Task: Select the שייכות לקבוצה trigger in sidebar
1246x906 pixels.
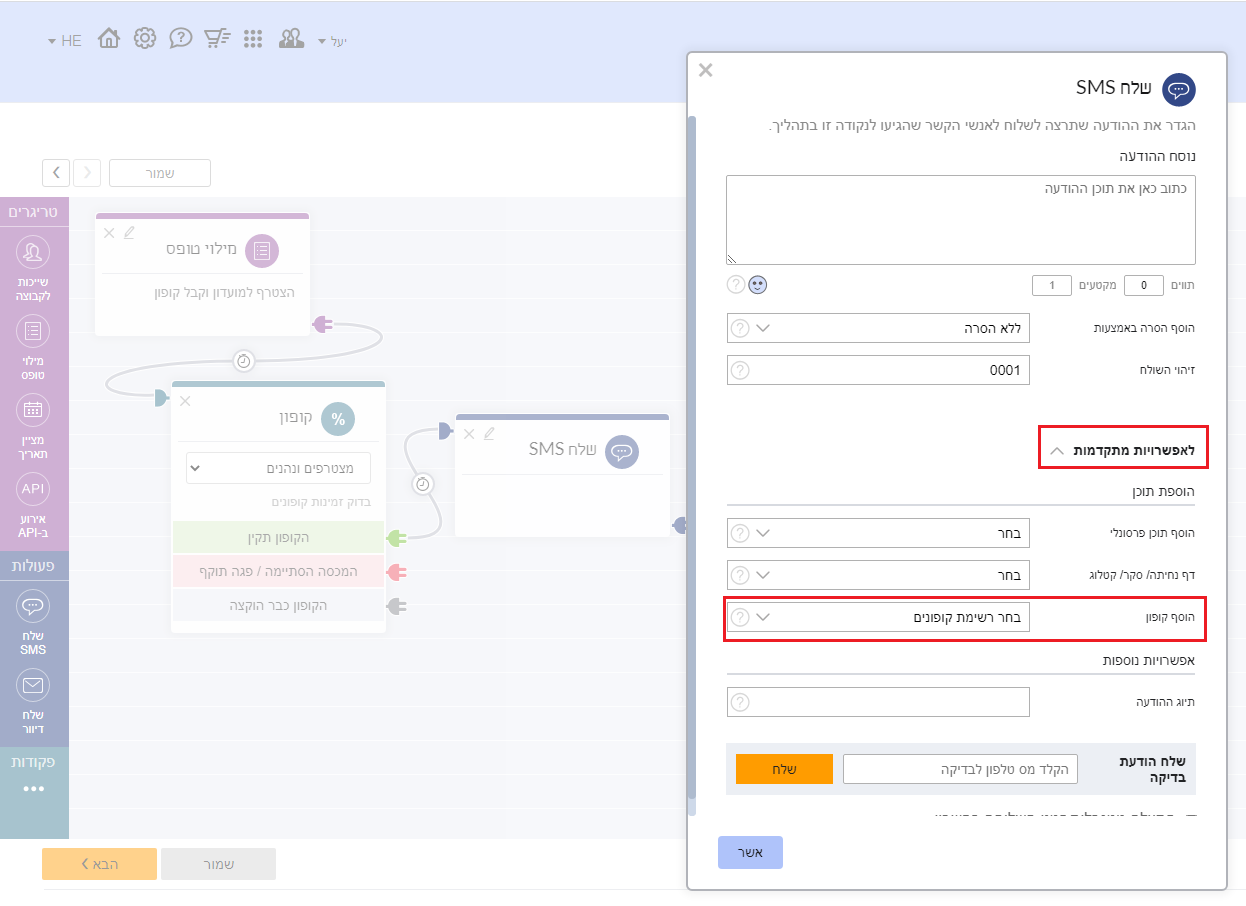Action: [33, 269]
